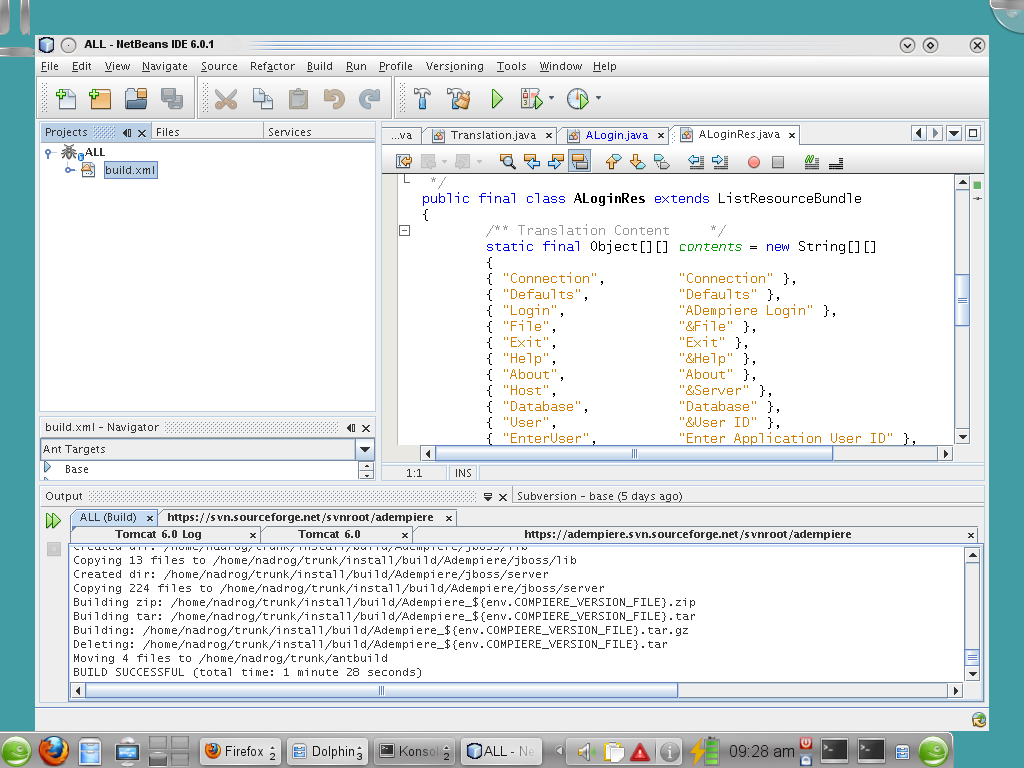Open the Refactor menu
The image size is (1024, 768).
click(x=271, y=66)
